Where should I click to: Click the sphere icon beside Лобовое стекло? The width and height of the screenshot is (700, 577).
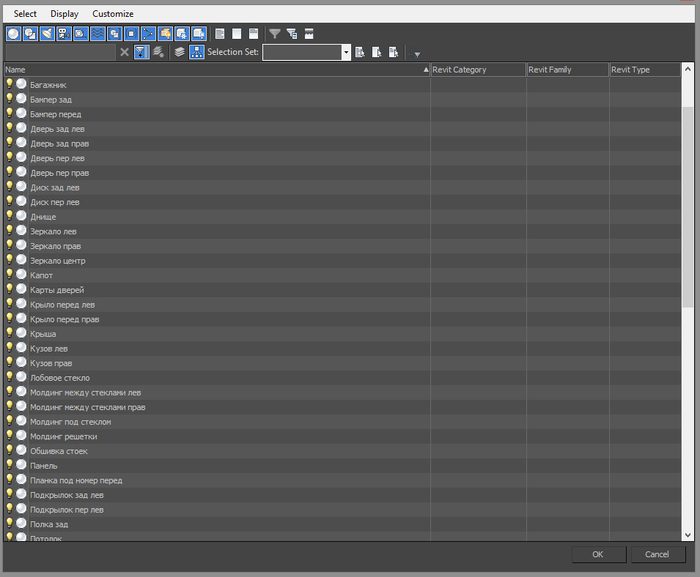click(x=21, y=376)
